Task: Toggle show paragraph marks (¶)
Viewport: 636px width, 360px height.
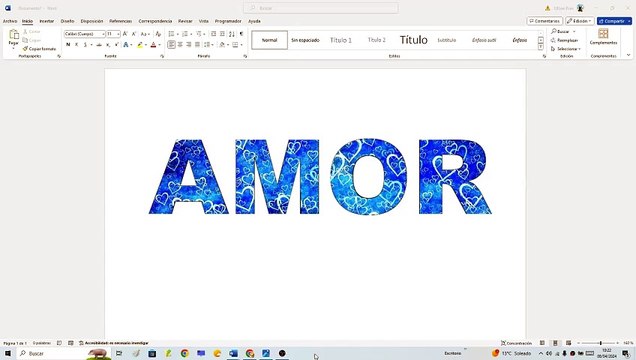Action: (241, 34)
